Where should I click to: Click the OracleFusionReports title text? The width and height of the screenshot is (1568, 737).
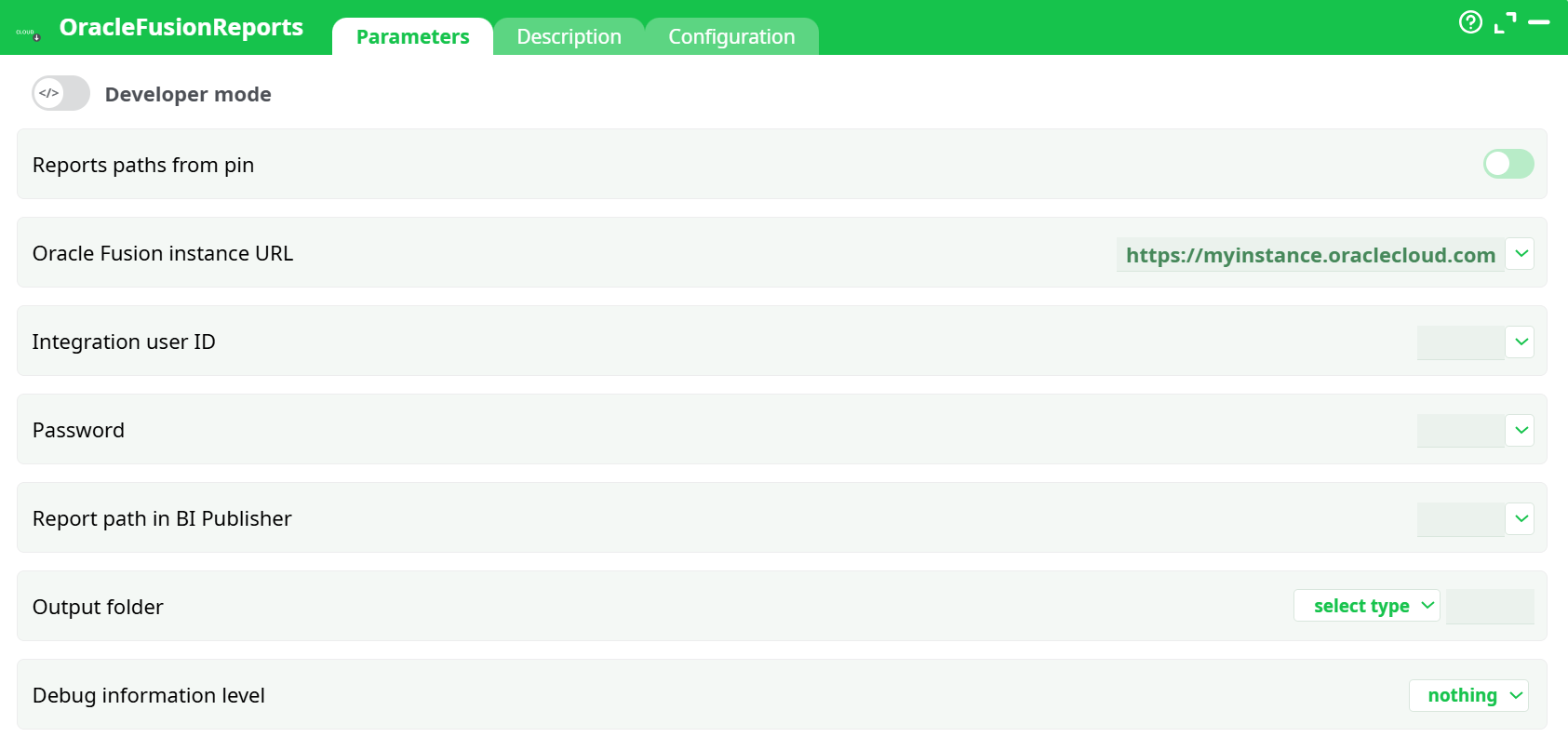pos(181,27)
